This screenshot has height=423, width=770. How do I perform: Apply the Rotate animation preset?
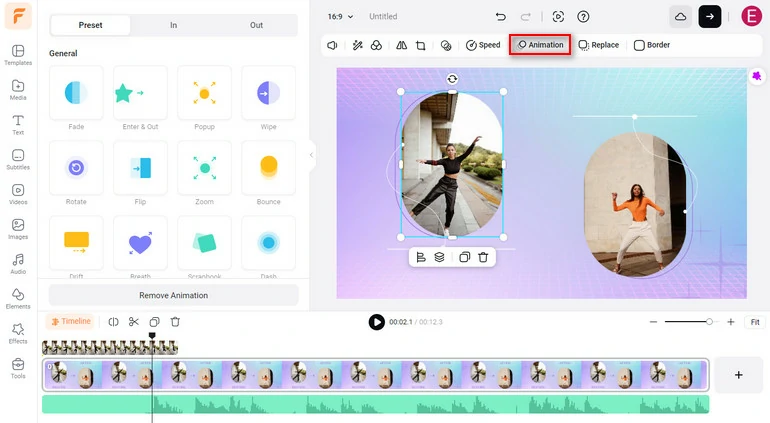point(76,168)
